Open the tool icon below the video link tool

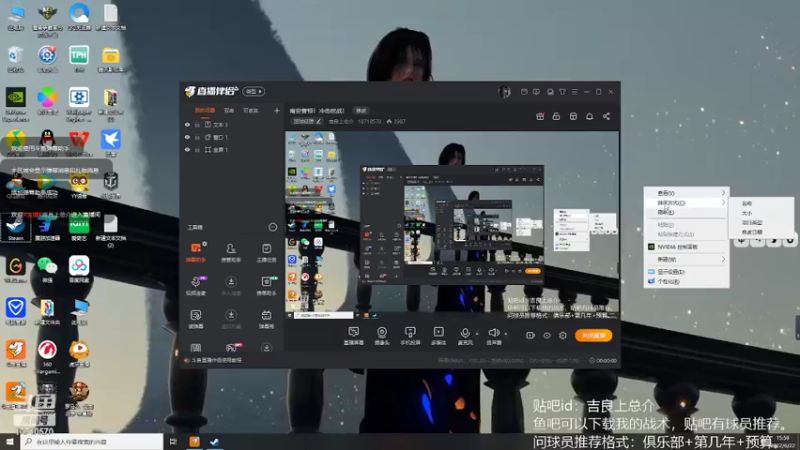(196, 319)
